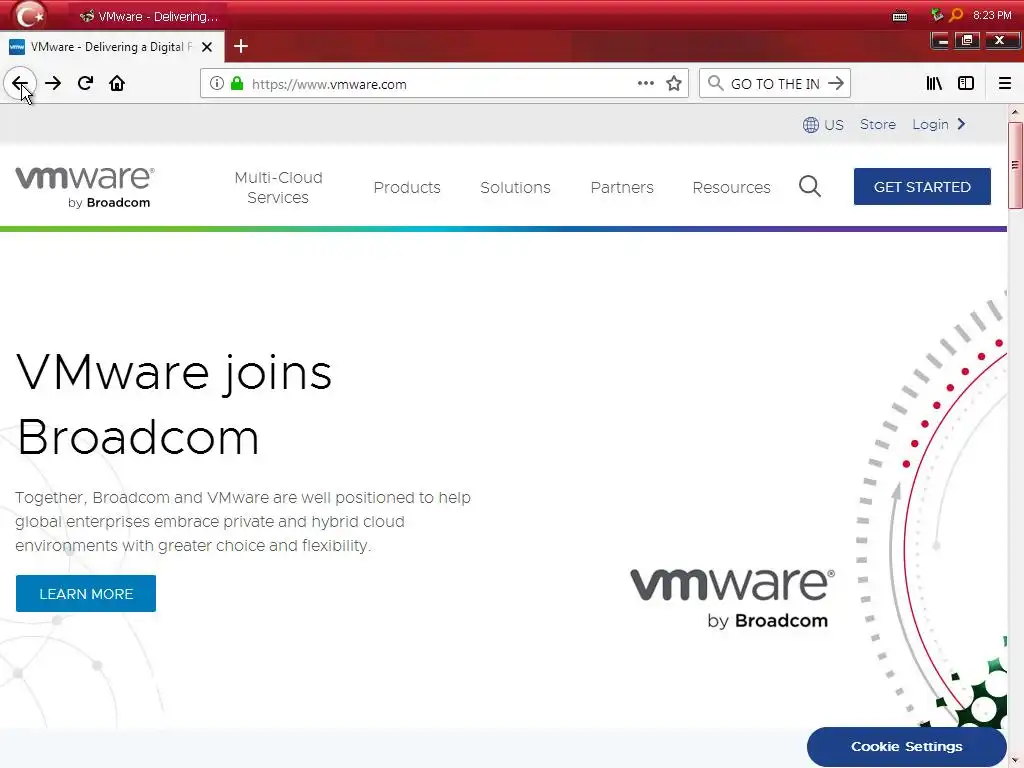Click the Login link text
This screenshot has height=768, width=1024.
pyautogui.click(x=930, y=125)
